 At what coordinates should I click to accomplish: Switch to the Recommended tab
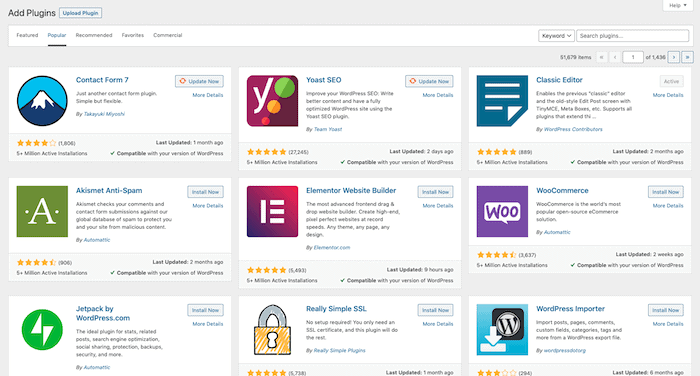[94, 35]
